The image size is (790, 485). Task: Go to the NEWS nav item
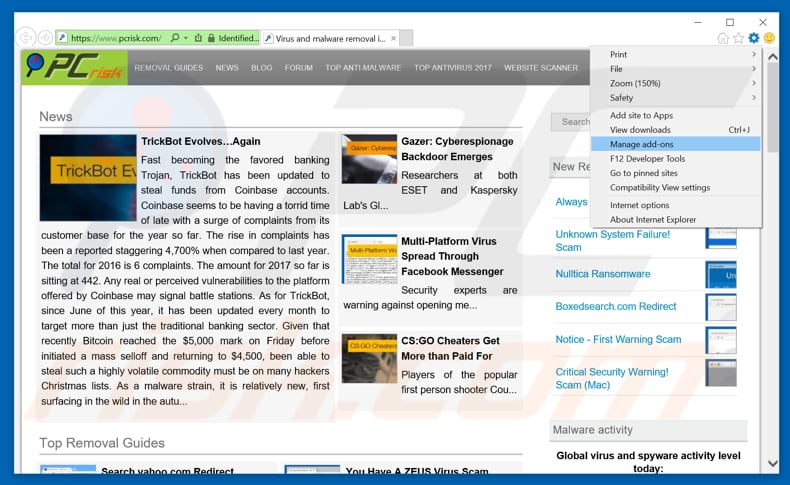(227, 67)
